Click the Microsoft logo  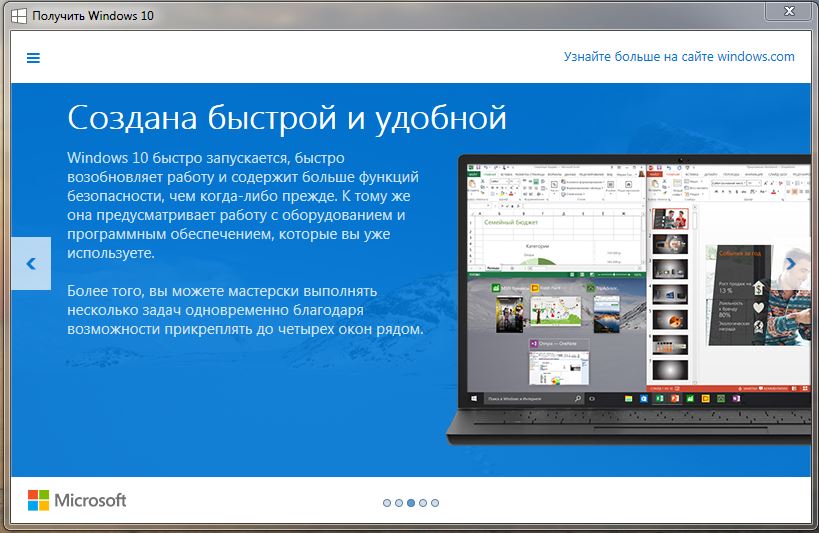[x=77, y=500]
